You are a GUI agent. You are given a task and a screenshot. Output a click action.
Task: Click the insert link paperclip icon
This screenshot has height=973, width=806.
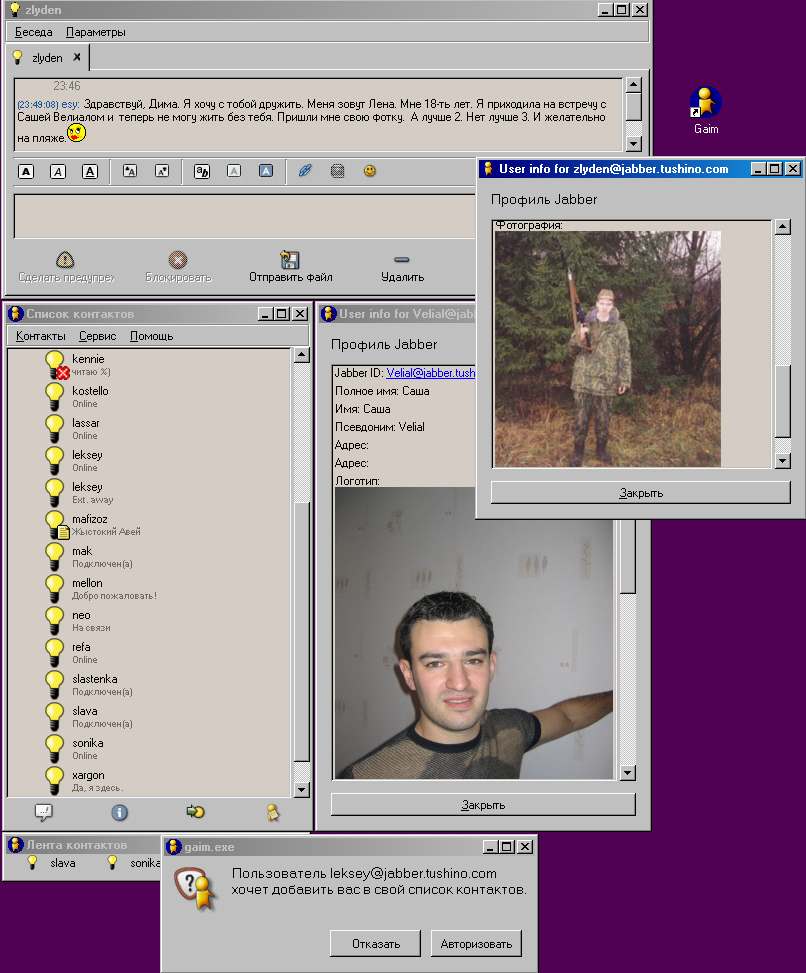306,171
